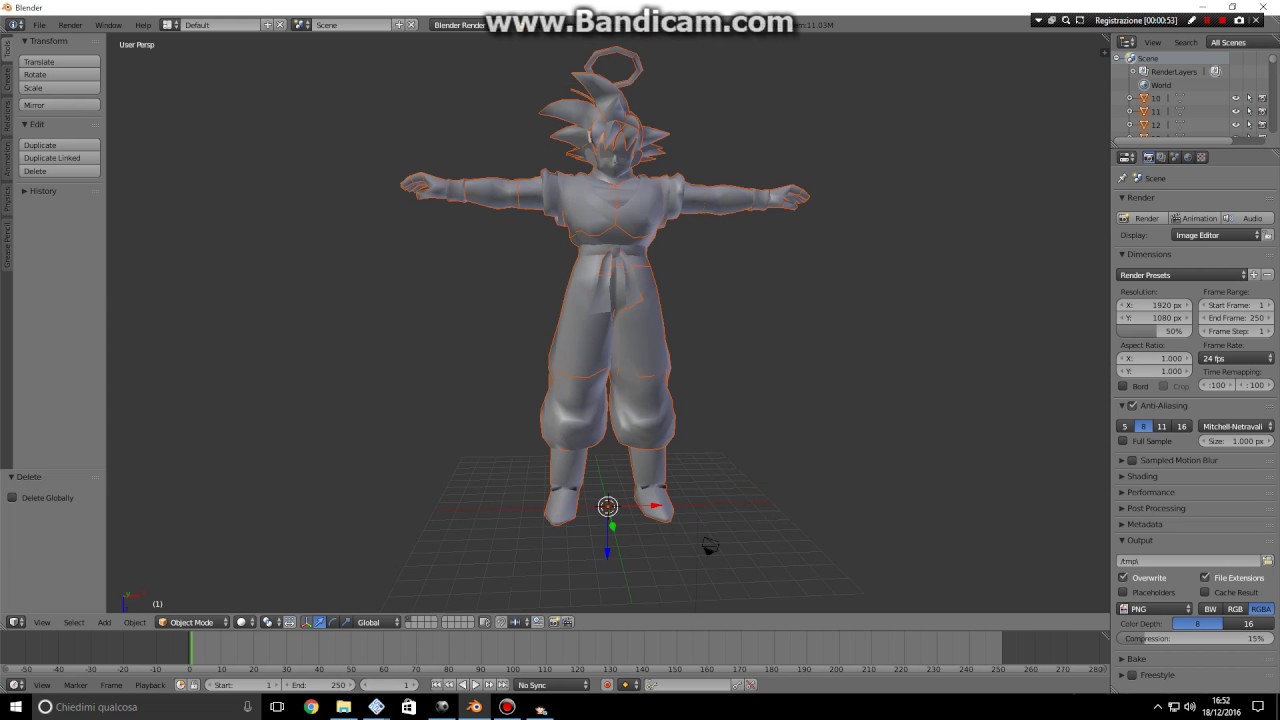Open the 24 fps frame rate dropdown
The width and height of the screenshot is (1280, 720).
click(1237, 358)
